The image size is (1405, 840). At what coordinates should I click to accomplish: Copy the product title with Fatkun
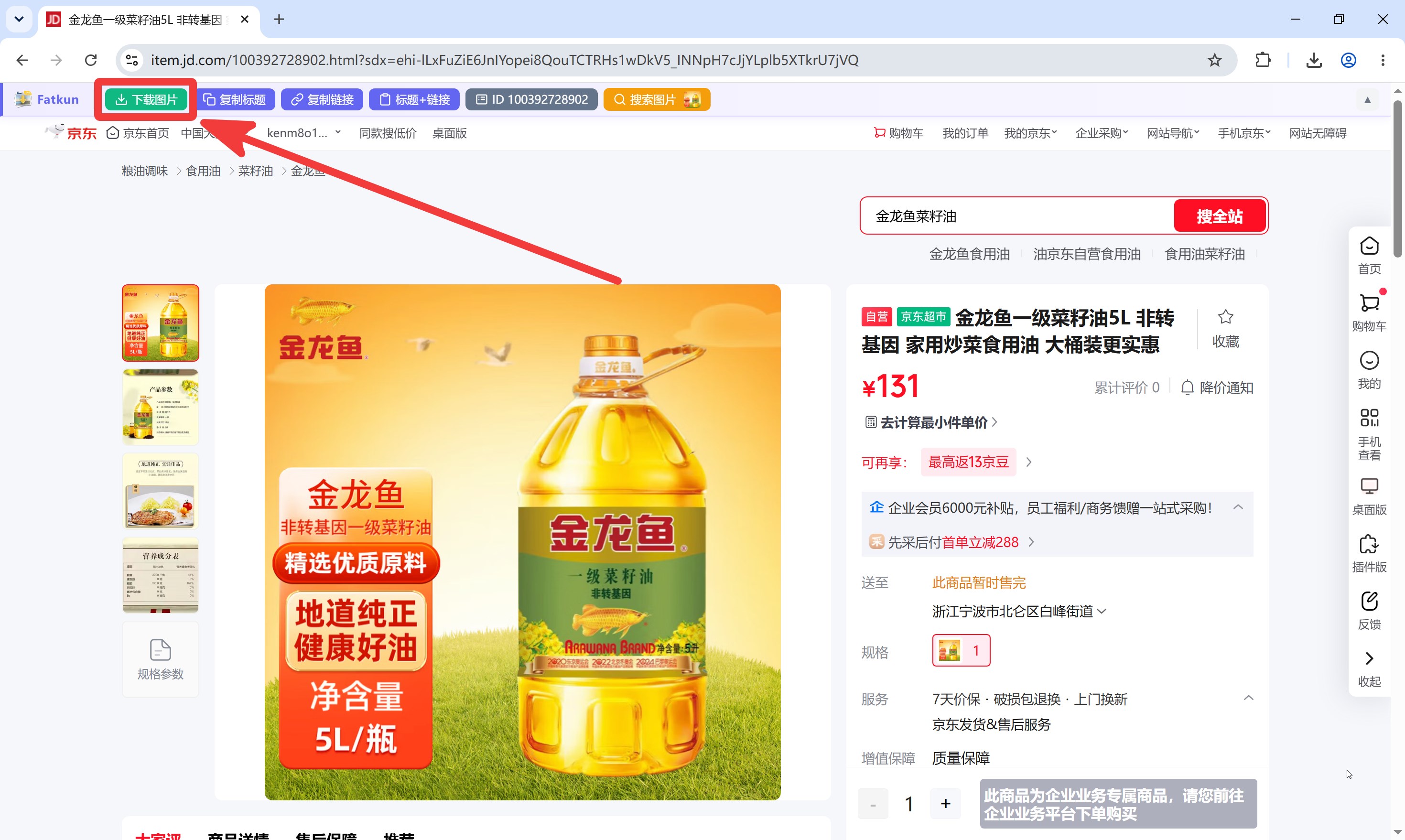pyautogui.click(x=234, y=99)
